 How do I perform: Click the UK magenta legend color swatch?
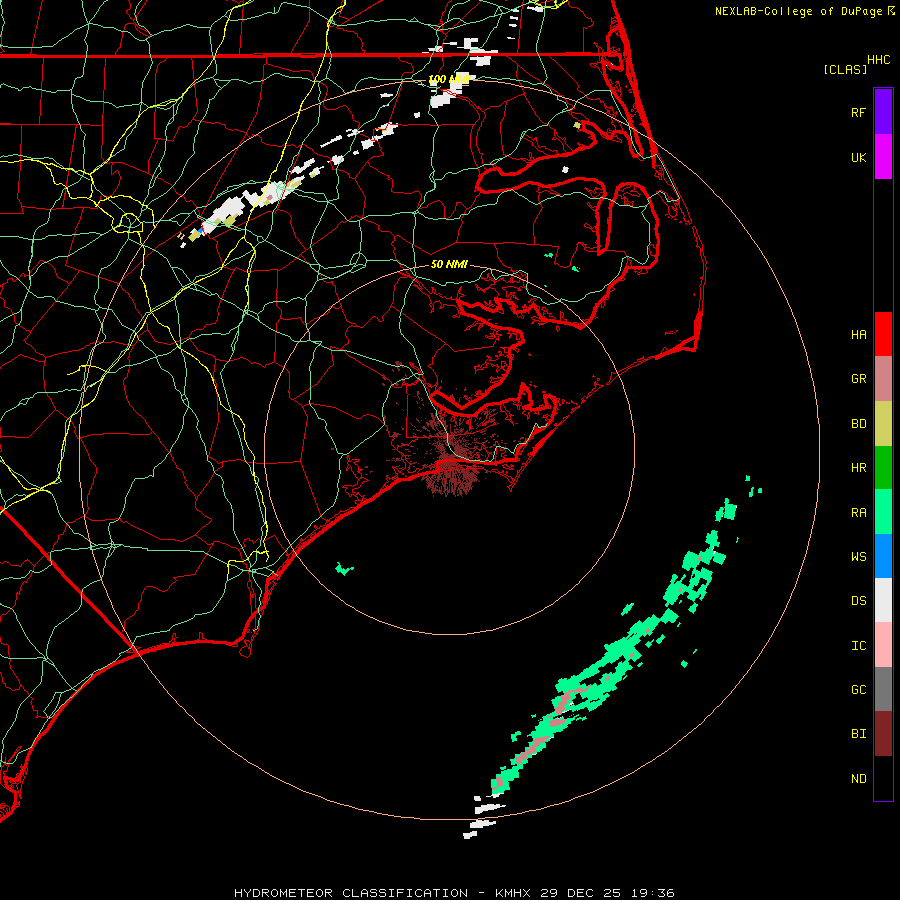click(883, 157)
